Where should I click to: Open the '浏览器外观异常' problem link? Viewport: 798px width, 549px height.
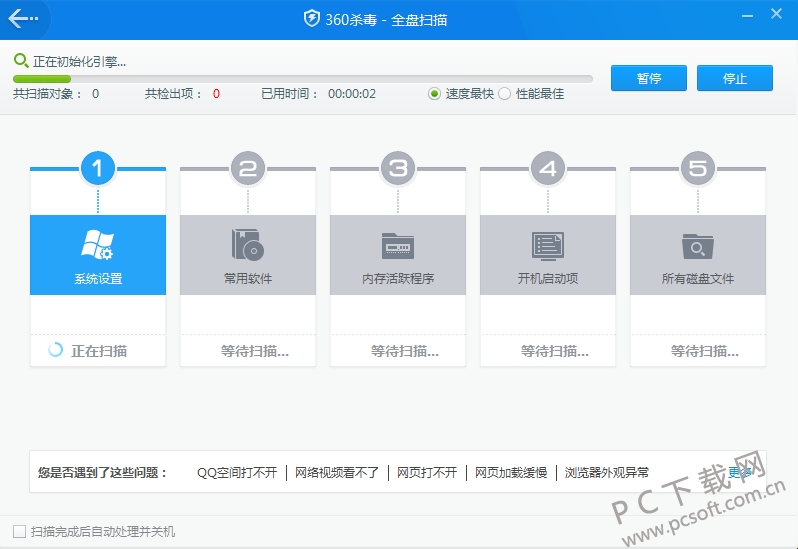tap(606, 472)
